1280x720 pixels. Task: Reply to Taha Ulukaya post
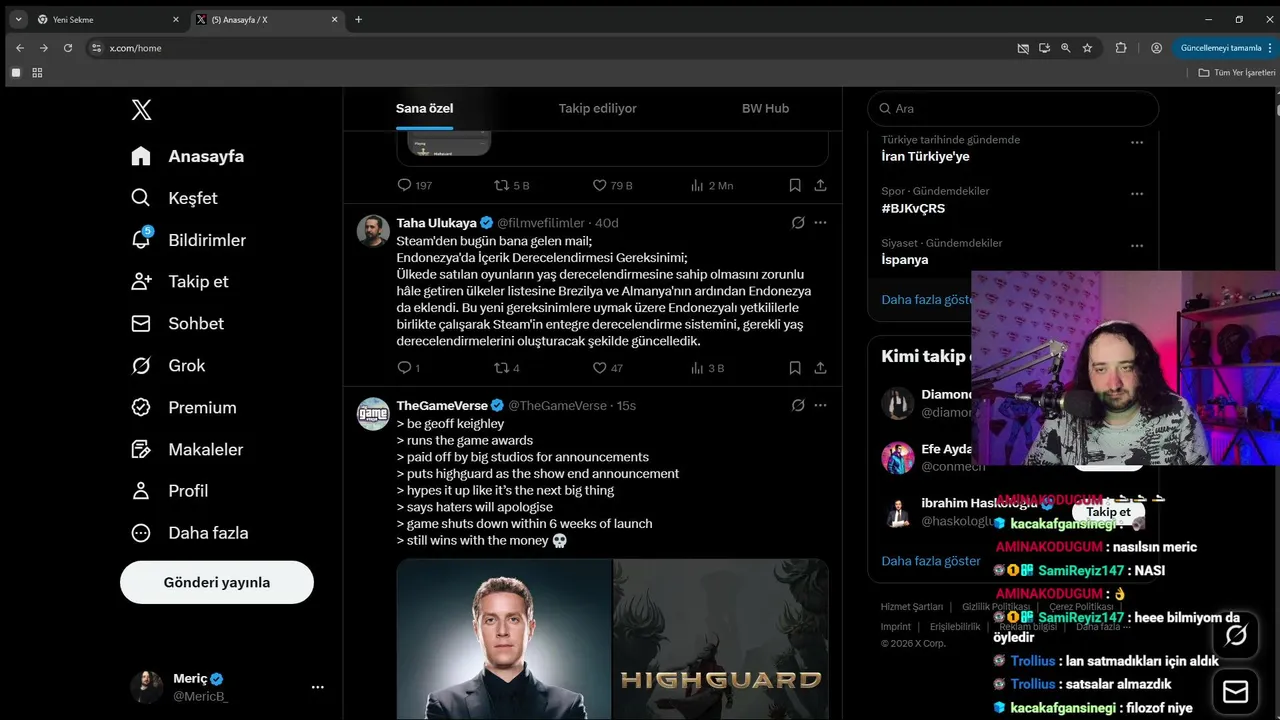404,368
